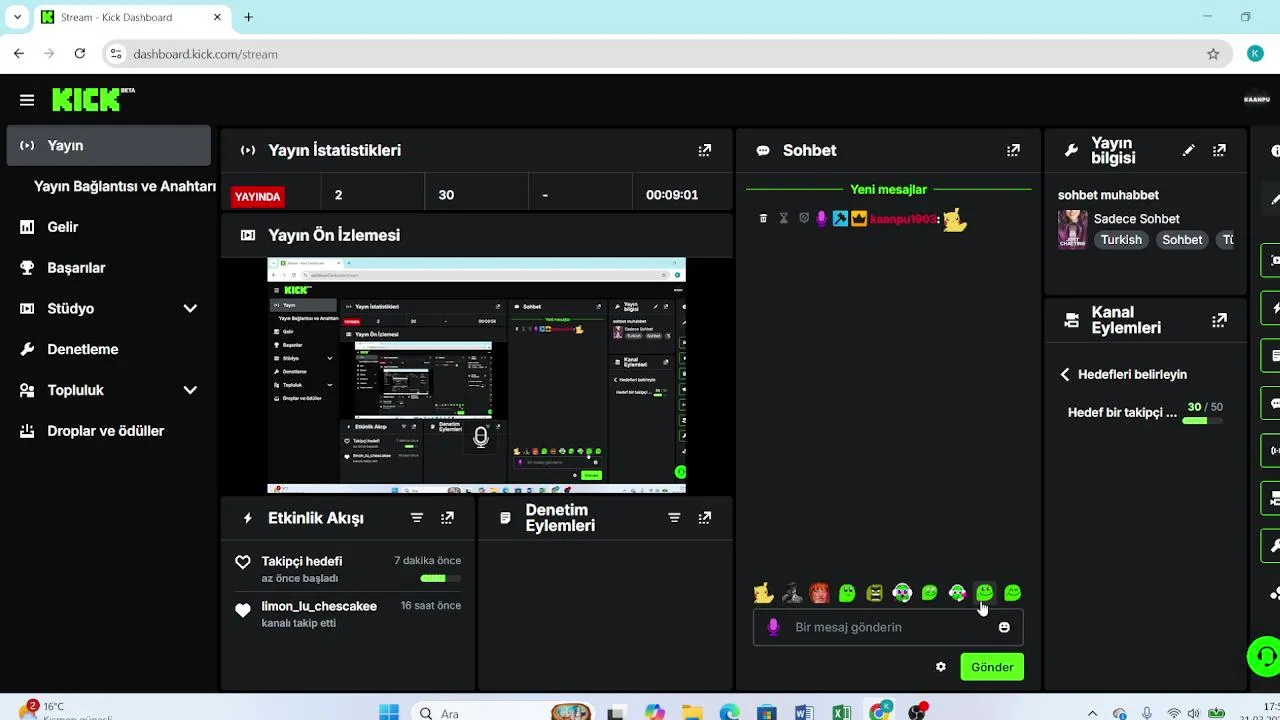The width and height of the screenshot is (1280, 720).
Task: Open Excel from the taskbar
Action: coord(841,713)
